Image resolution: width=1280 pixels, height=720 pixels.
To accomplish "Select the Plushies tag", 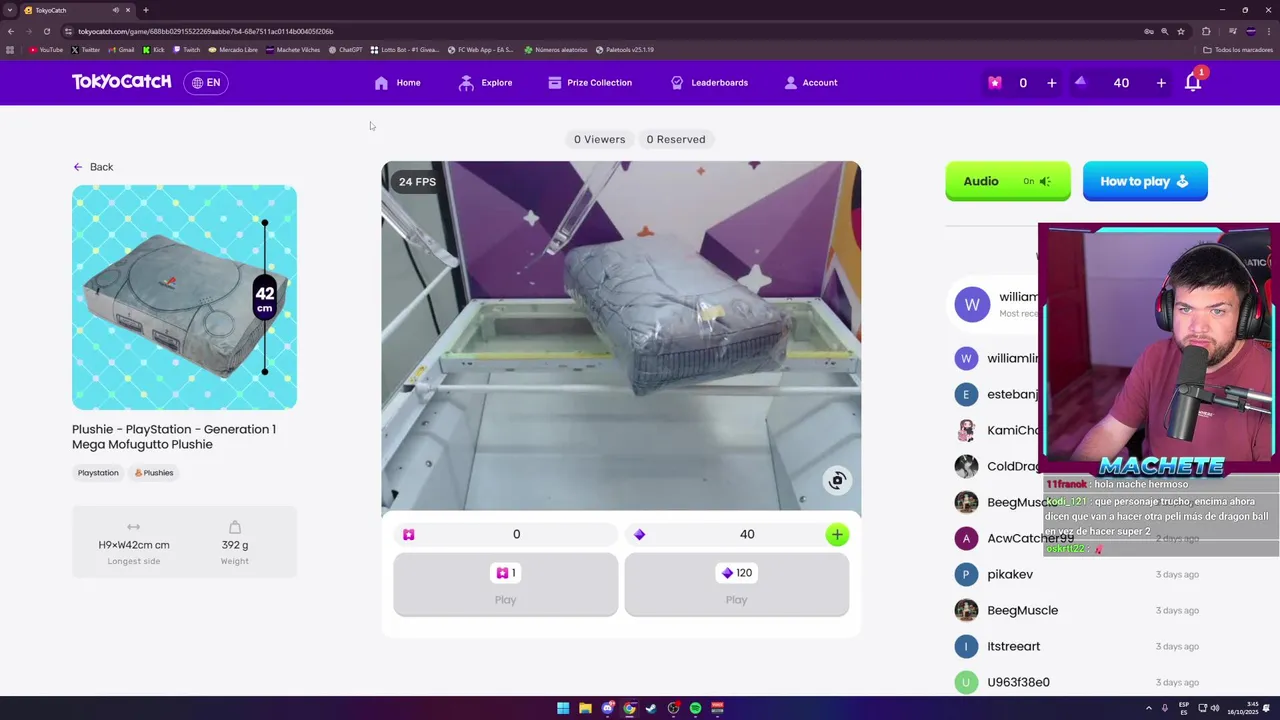I will [154, 473].
